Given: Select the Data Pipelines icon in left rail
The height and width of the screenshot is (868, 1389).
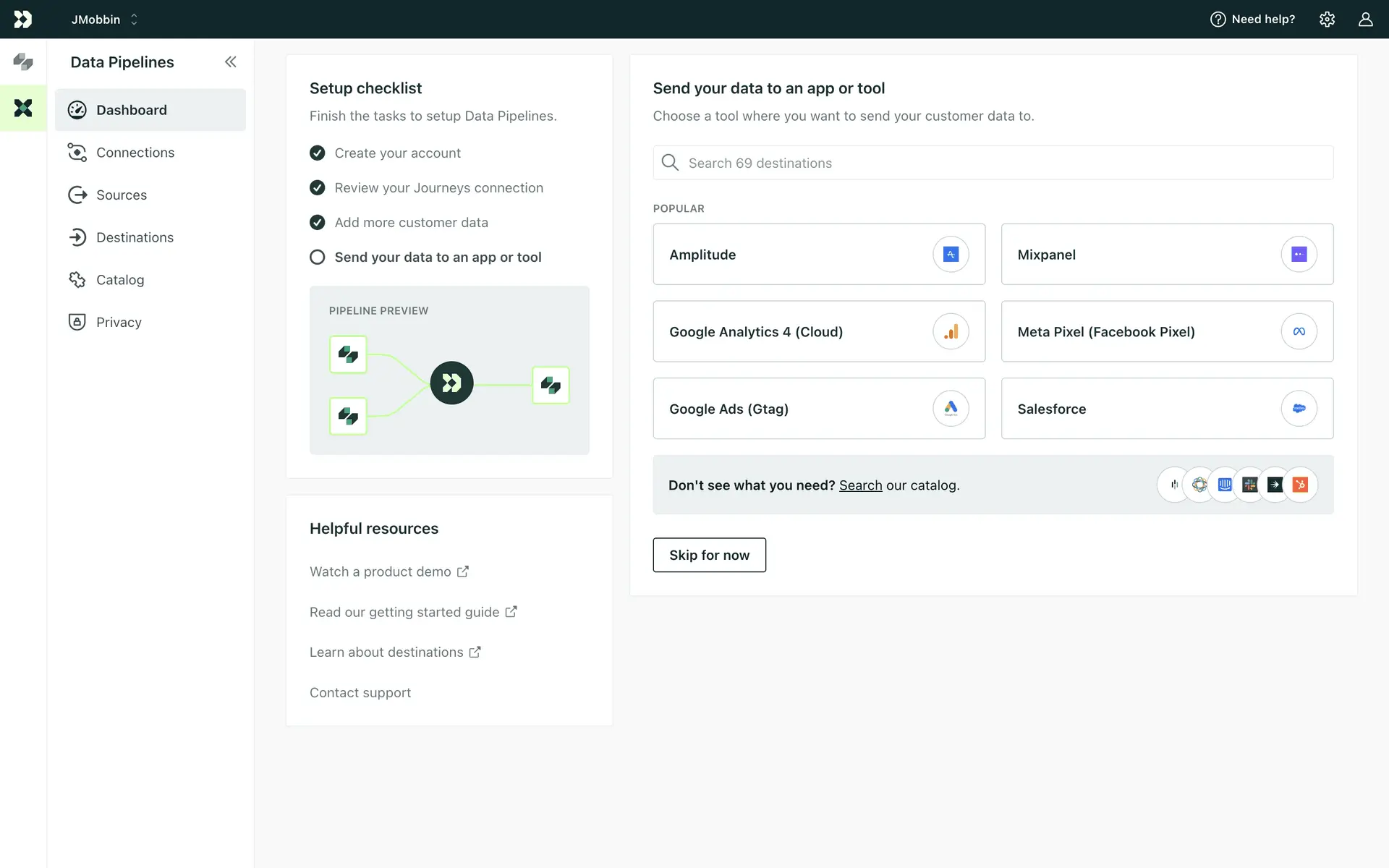Looking at the screenshot, I should pyautogui.click(x=23, y=108).
